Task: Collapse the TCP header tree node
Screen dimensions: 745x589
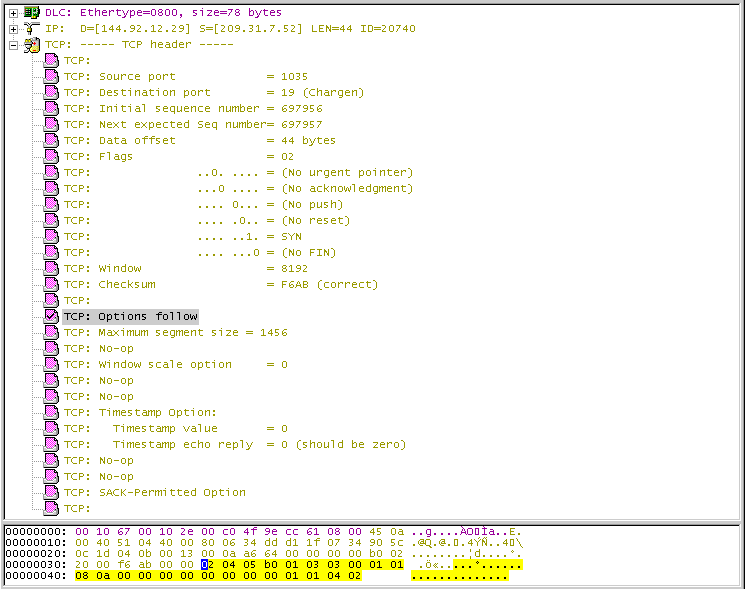Action: click(x=13, y=44)
